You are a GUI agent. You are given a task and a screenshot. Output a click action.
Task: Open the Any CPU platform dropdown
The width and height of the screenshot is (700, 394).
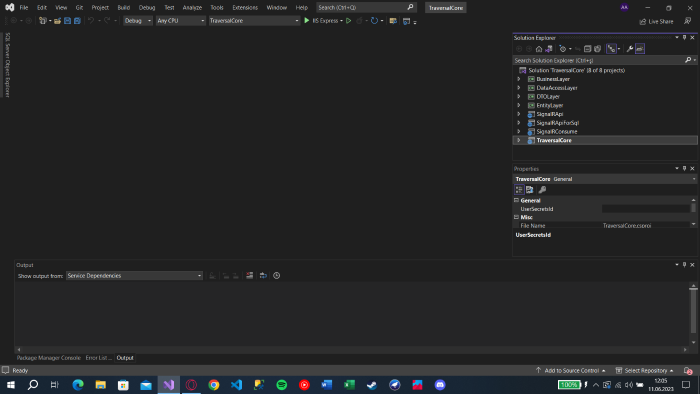pyautogui.click(x=180, y=21)
